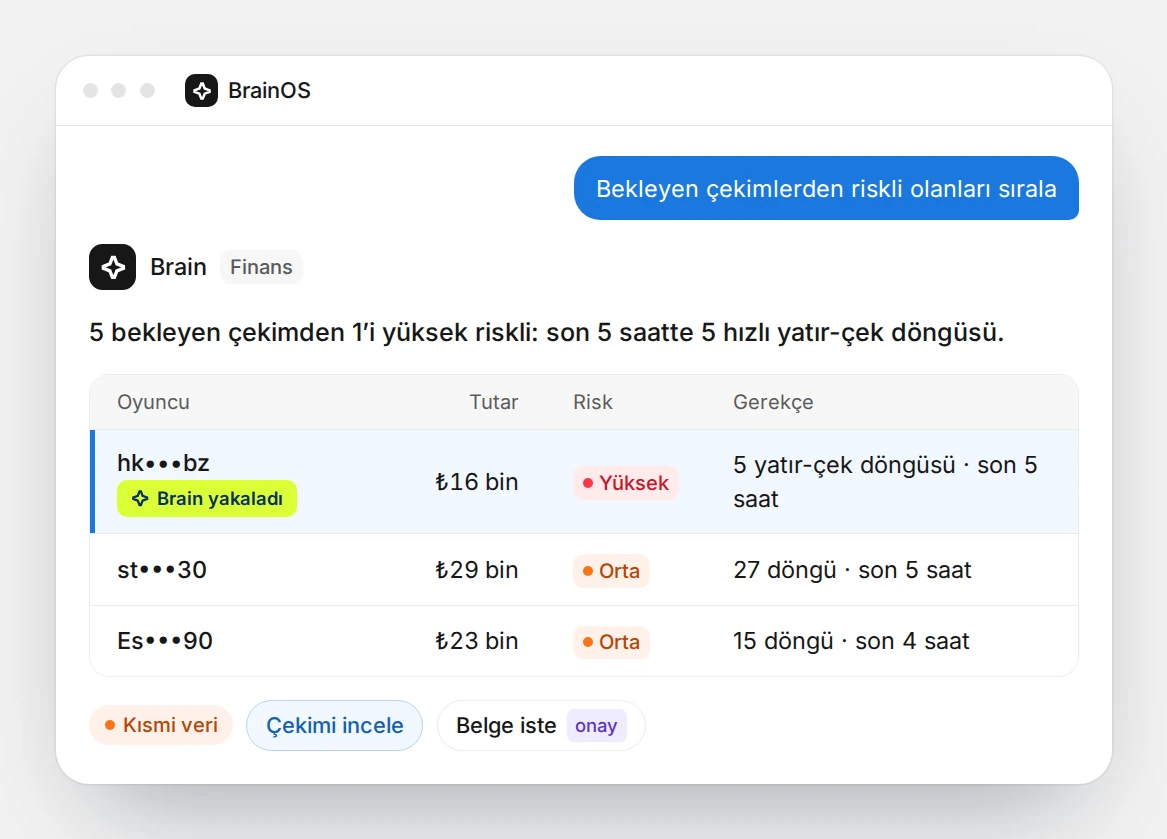This screenshot has height=839, width=1167.
Task: Click the Kısmi veri status chip
Action: (x=161, y=725)
